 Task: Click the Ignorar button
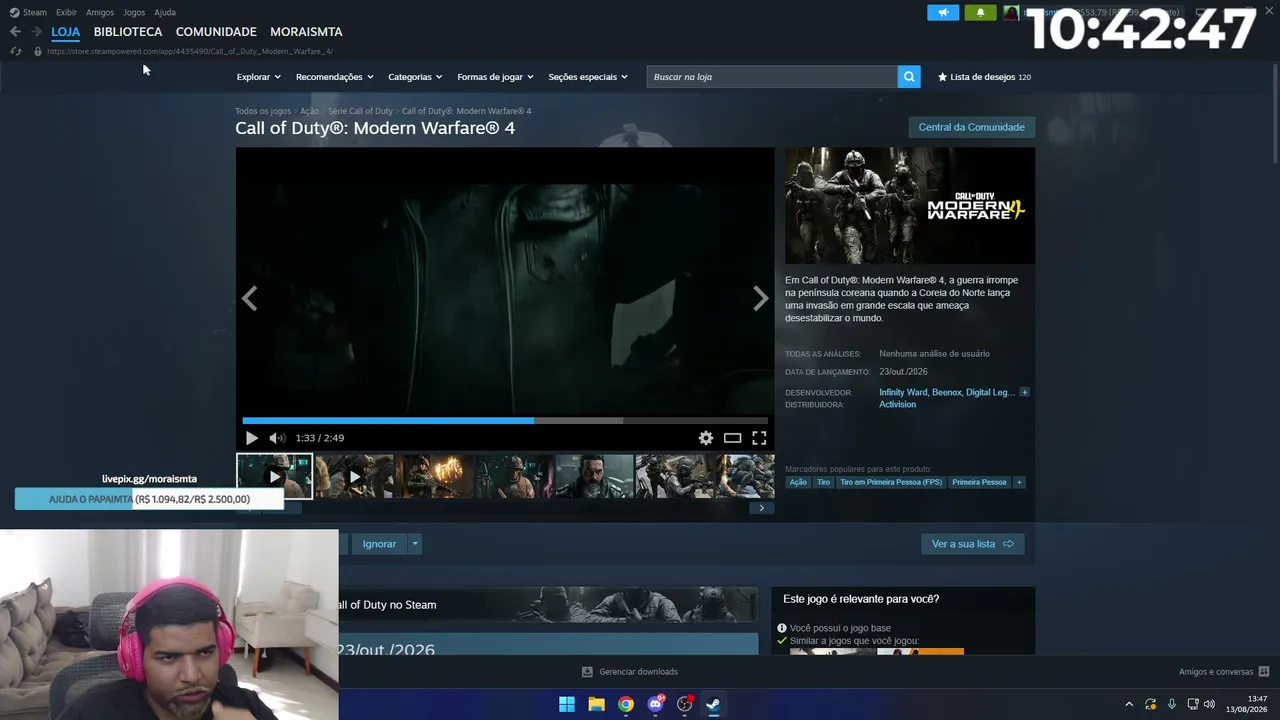click(379, 544)
